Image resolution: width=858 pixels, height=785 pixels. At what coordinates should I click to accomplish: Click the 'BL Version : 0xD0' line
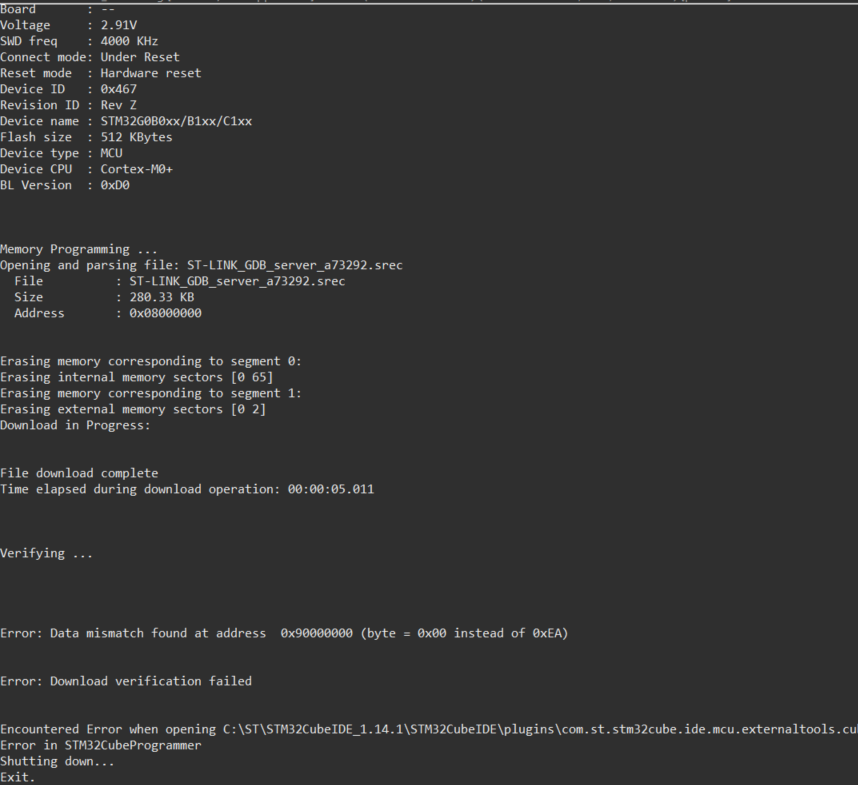click(65, 185)
